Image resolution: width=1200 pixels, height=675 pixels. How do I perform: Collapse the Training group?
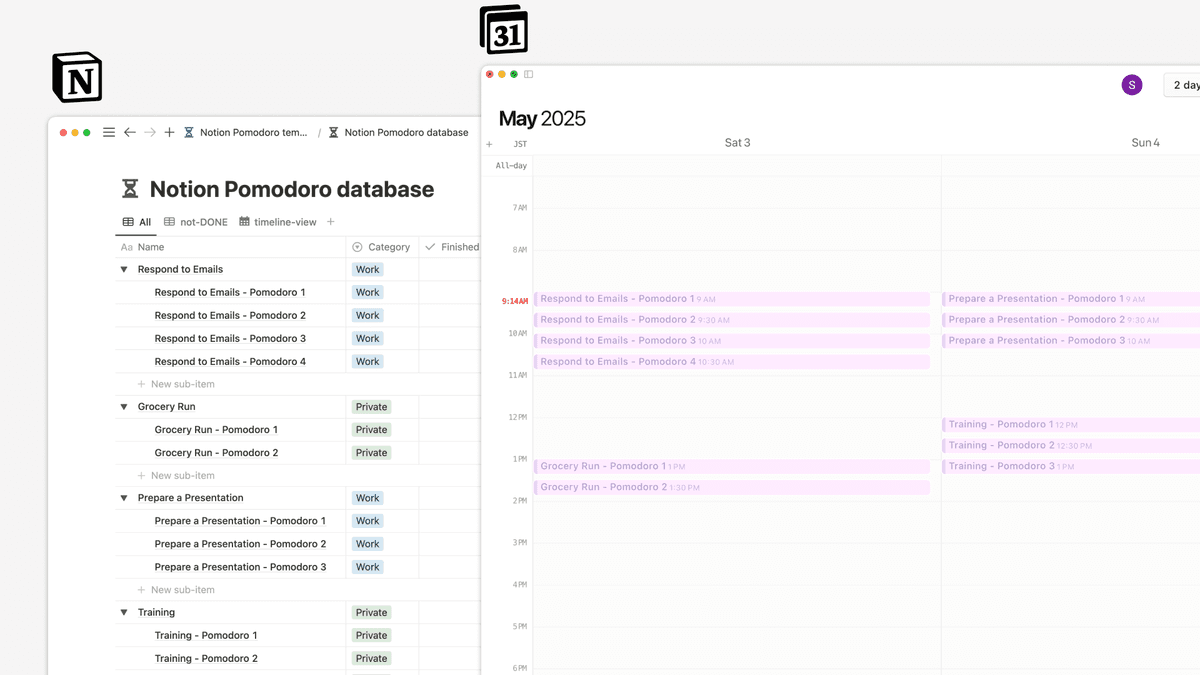pos(125,612)
